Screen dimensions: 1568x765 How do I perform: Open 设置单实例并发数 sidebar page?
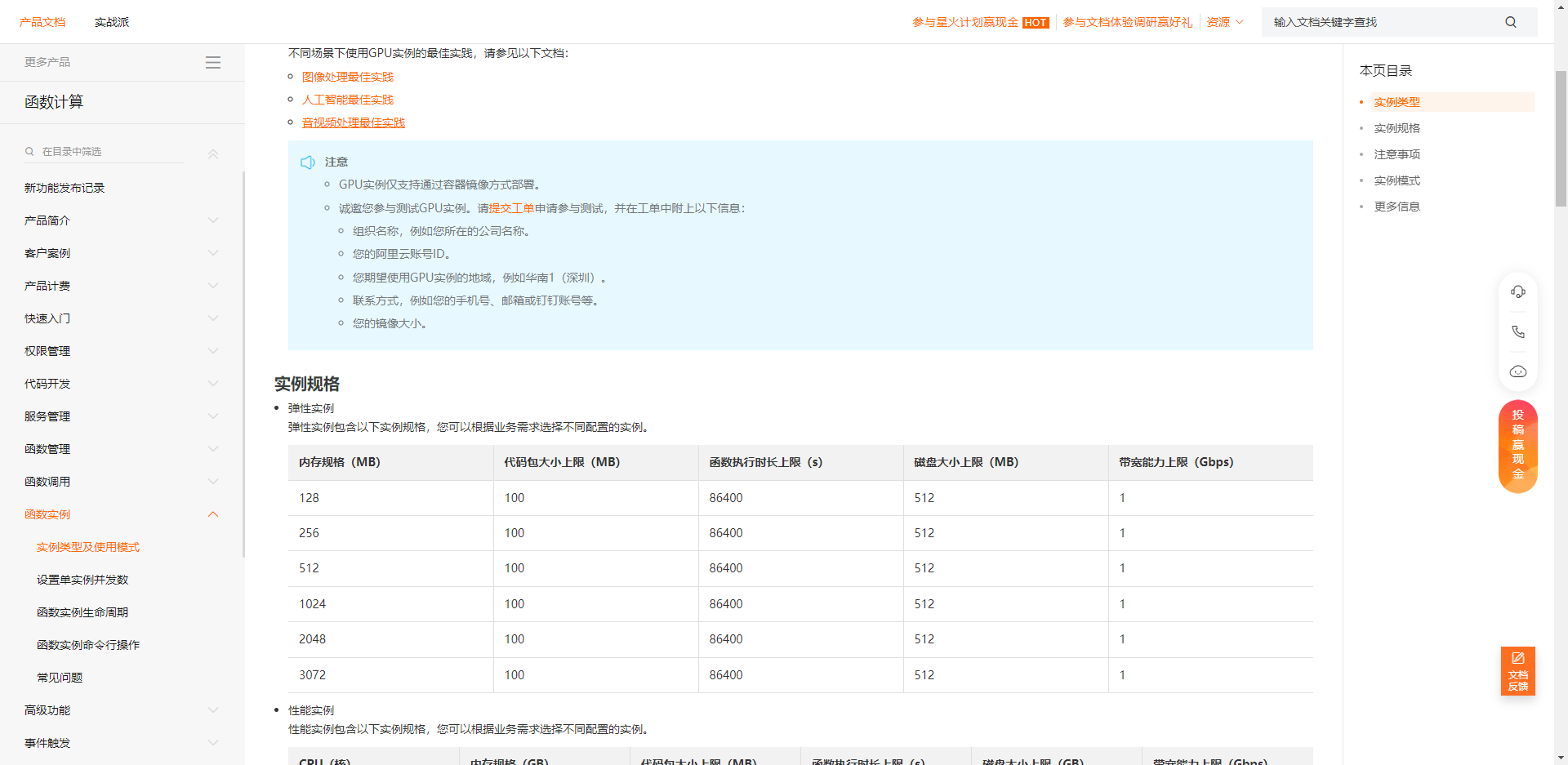click(82, 580)
